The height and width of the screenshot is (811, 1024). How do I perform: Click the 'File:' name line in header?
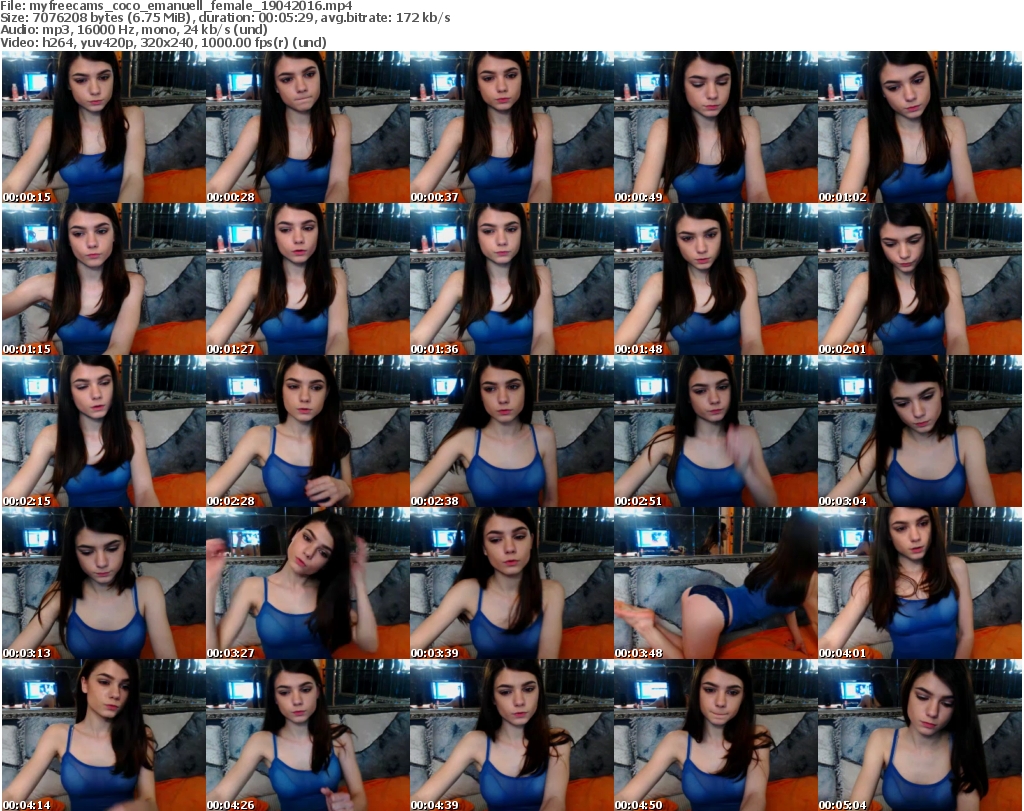[x=176, y=5]
